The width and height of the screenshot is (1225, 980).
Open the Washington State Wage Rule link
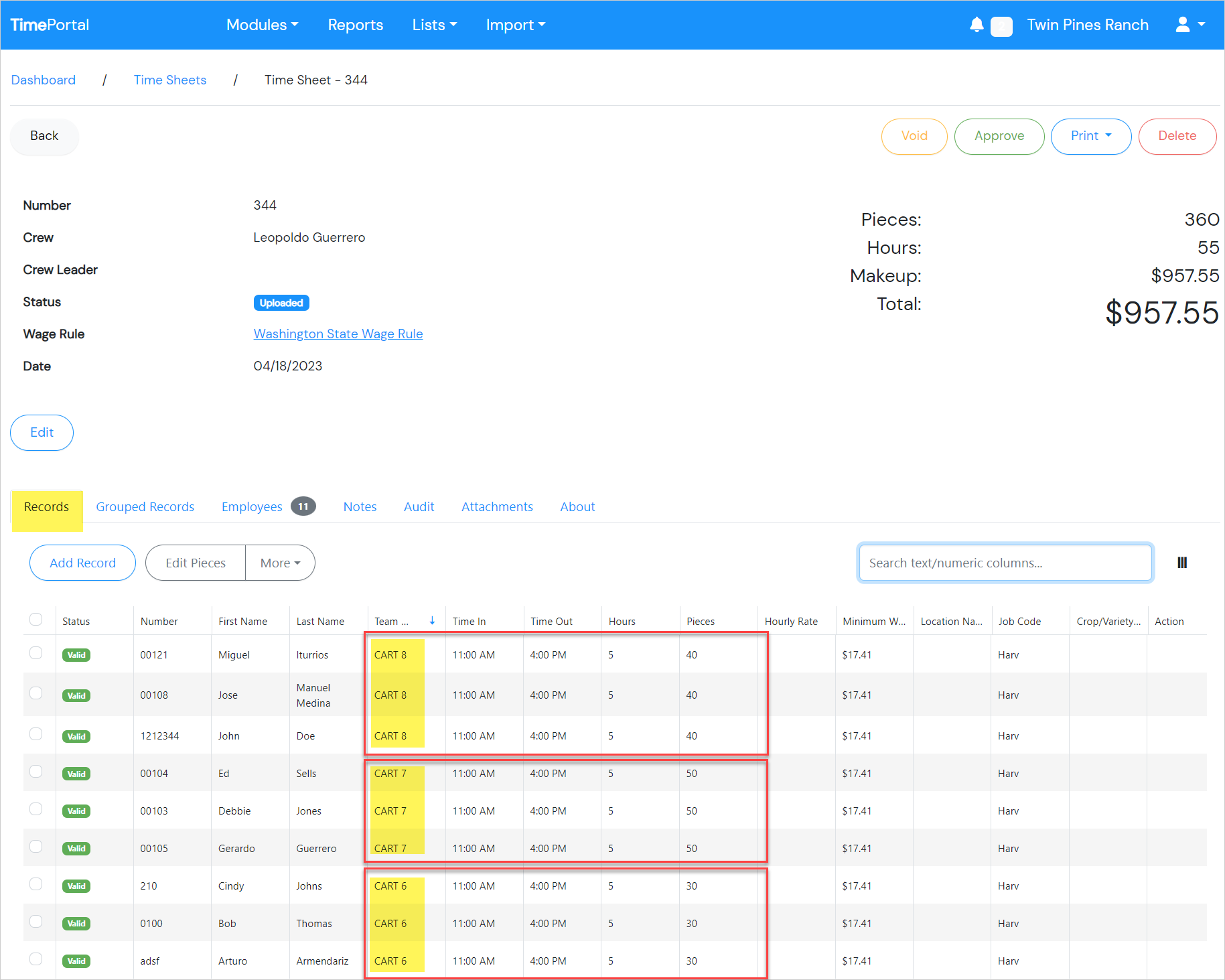(x=338, y=334)
